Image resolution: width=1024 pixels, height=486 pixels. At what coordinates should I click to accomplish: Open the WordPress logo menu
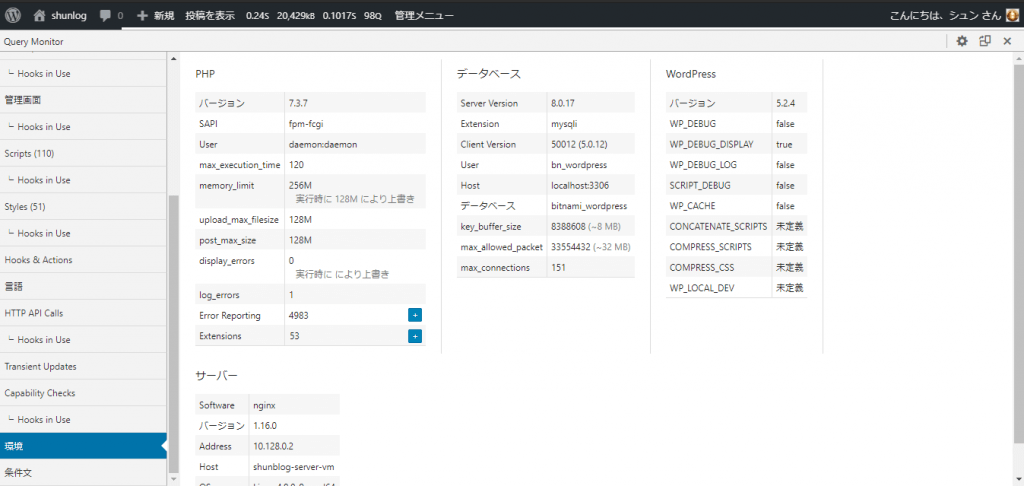(14, 15)
